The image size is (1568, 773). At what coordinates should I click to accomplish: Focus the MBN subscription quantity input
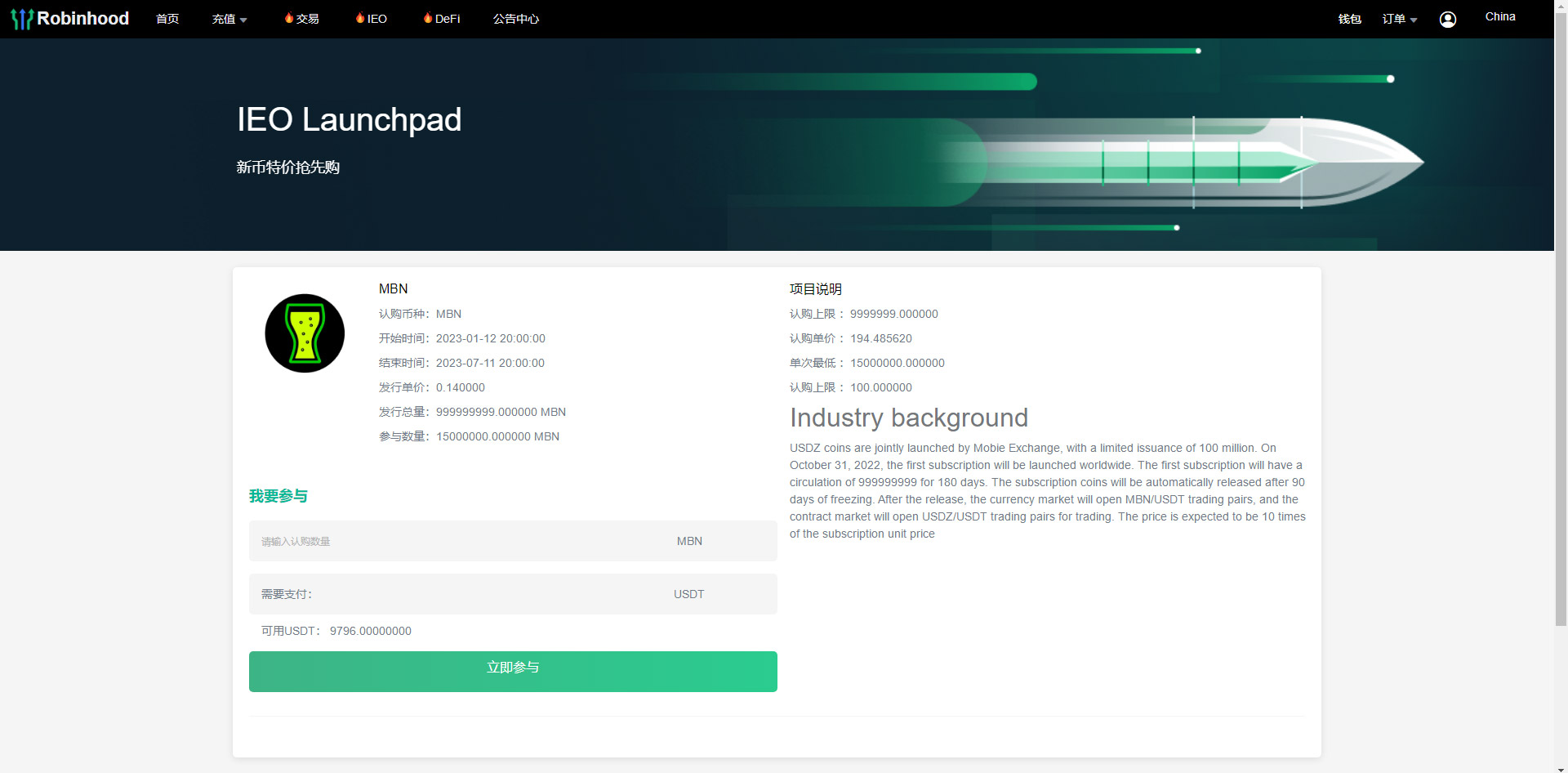(457, 541)
